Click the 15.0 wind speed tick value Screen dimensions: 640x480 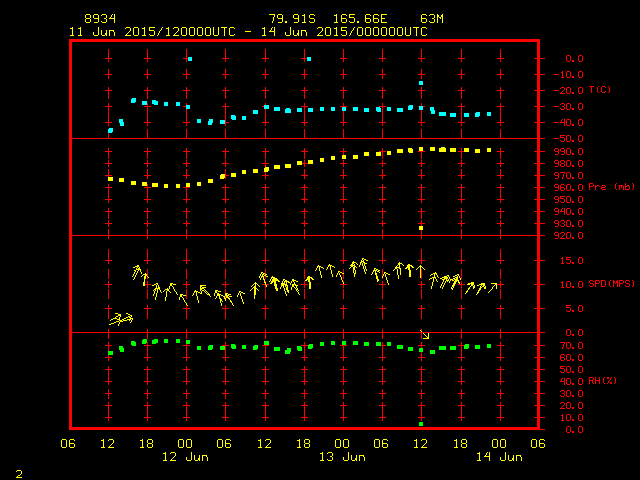click(x=571, y=260)
